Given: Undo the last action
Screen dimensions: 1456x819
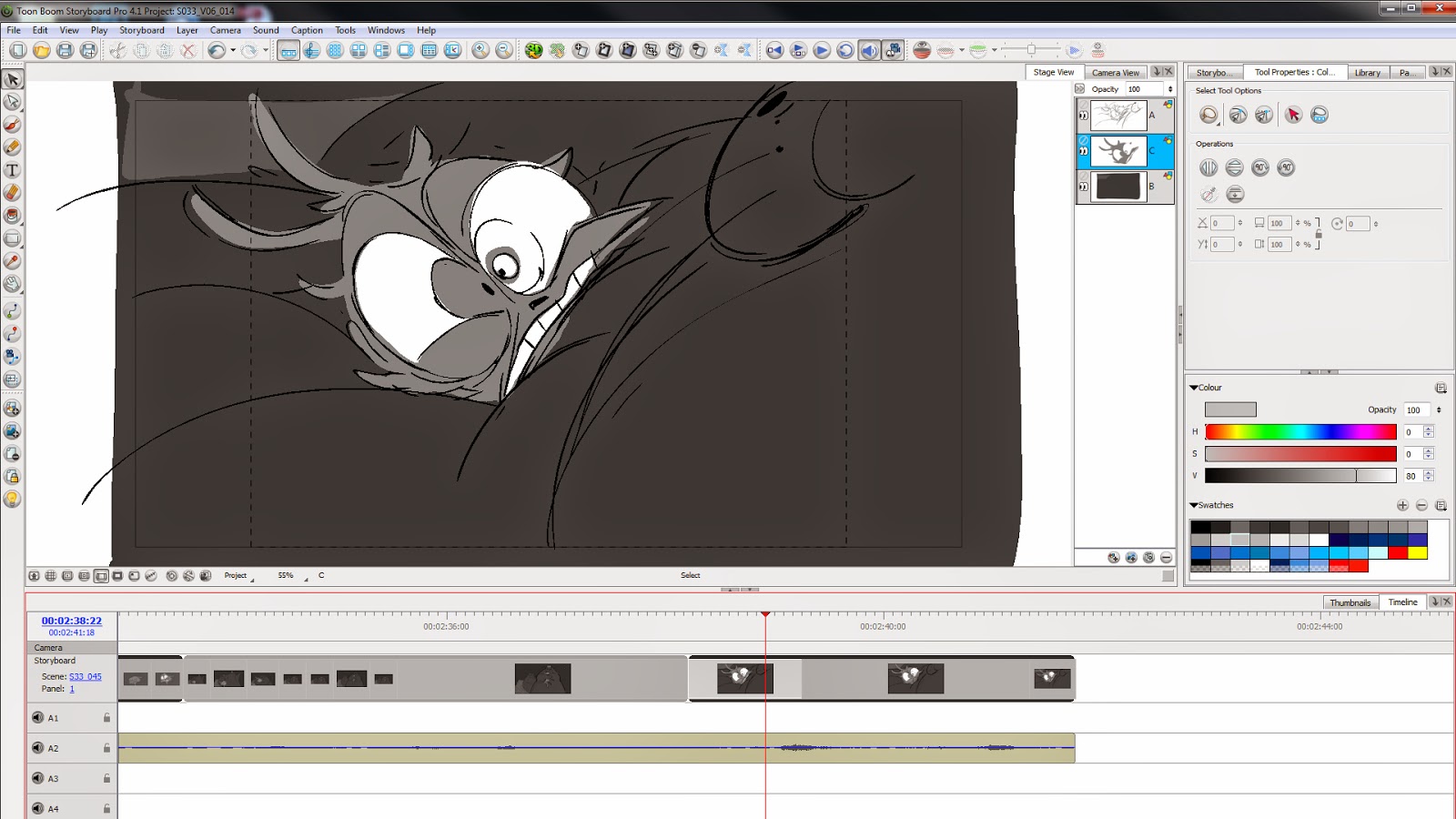Looking at the screenshot, I should pos(216,51).
